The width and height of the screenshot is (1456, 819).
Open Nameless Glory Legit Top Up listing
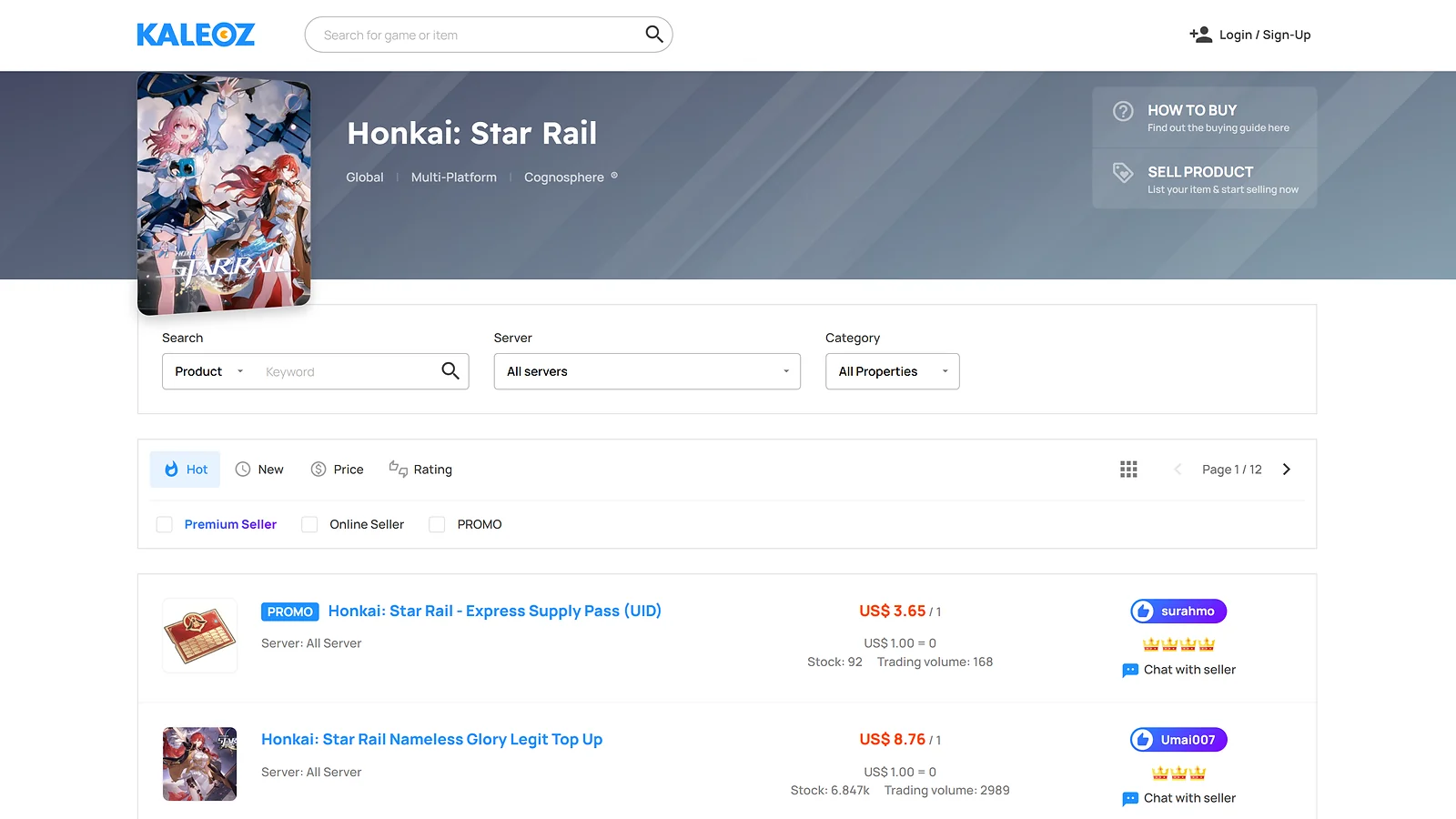click(431, 740)
